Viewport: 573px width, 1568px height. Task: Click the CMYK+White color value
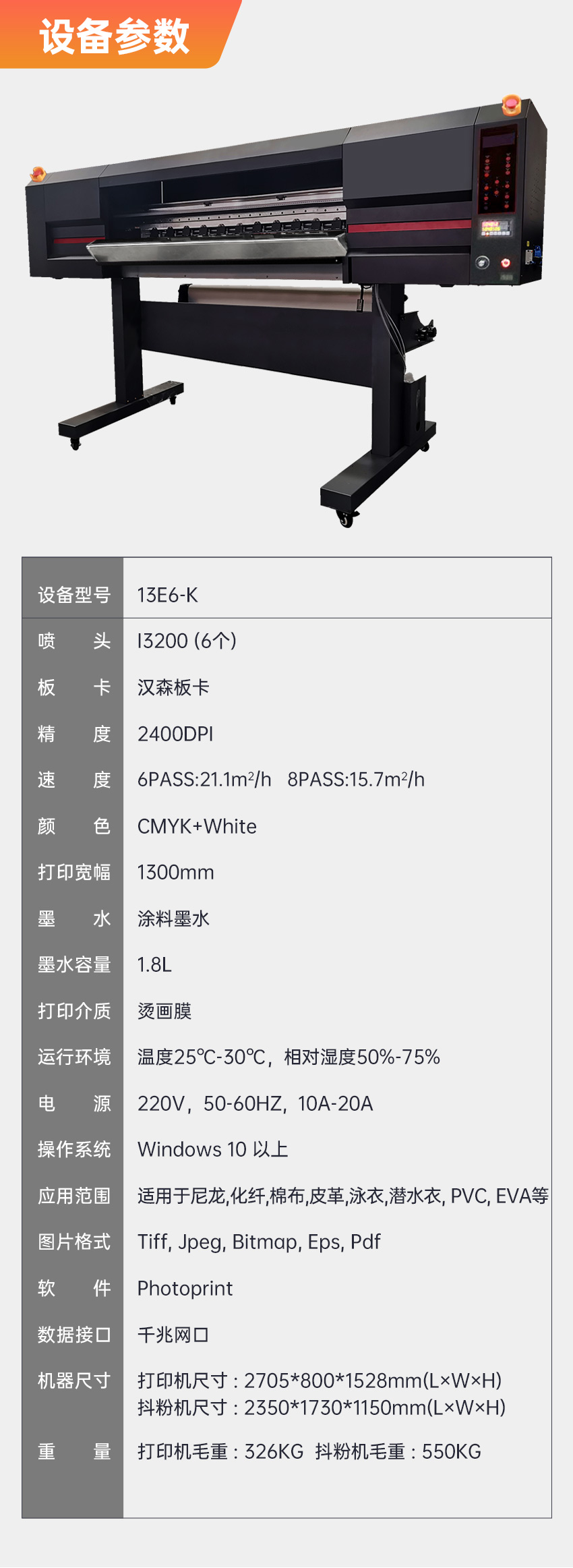coord(197,826)
